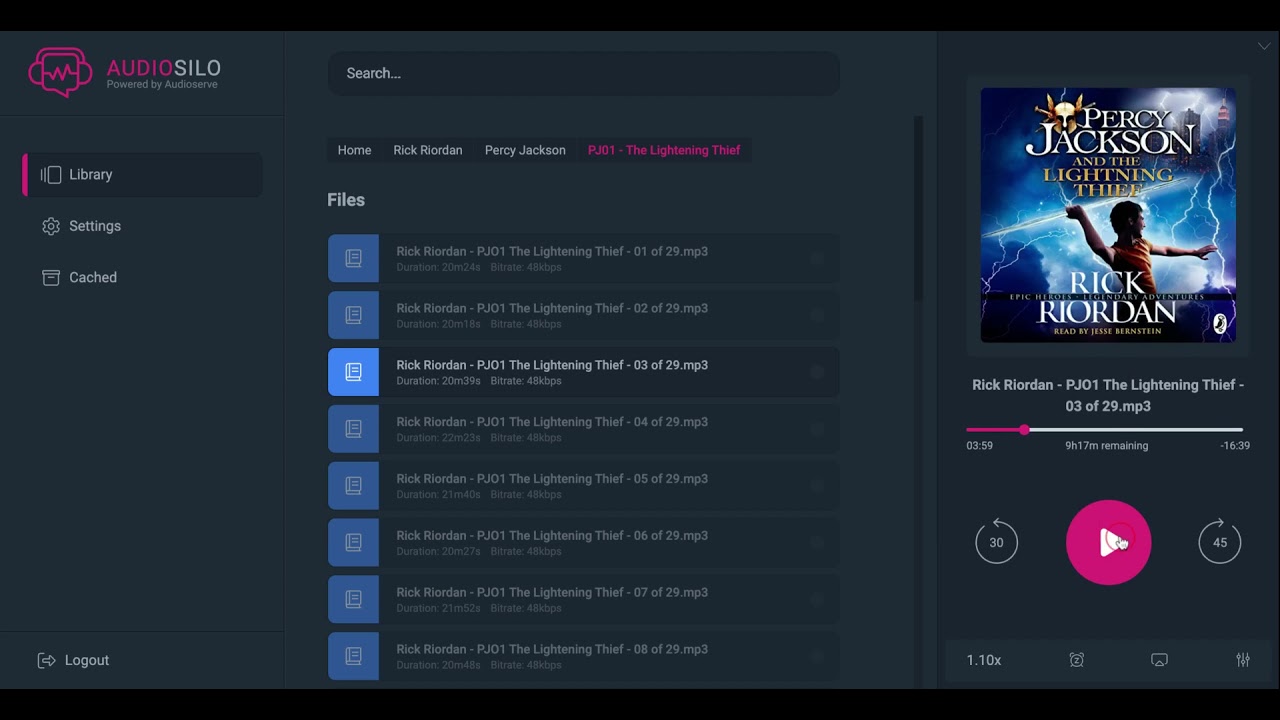This screenshot has height=720, width=1280.
Task: Click the playback progress slider handle
Action: tap(1024, 430)
